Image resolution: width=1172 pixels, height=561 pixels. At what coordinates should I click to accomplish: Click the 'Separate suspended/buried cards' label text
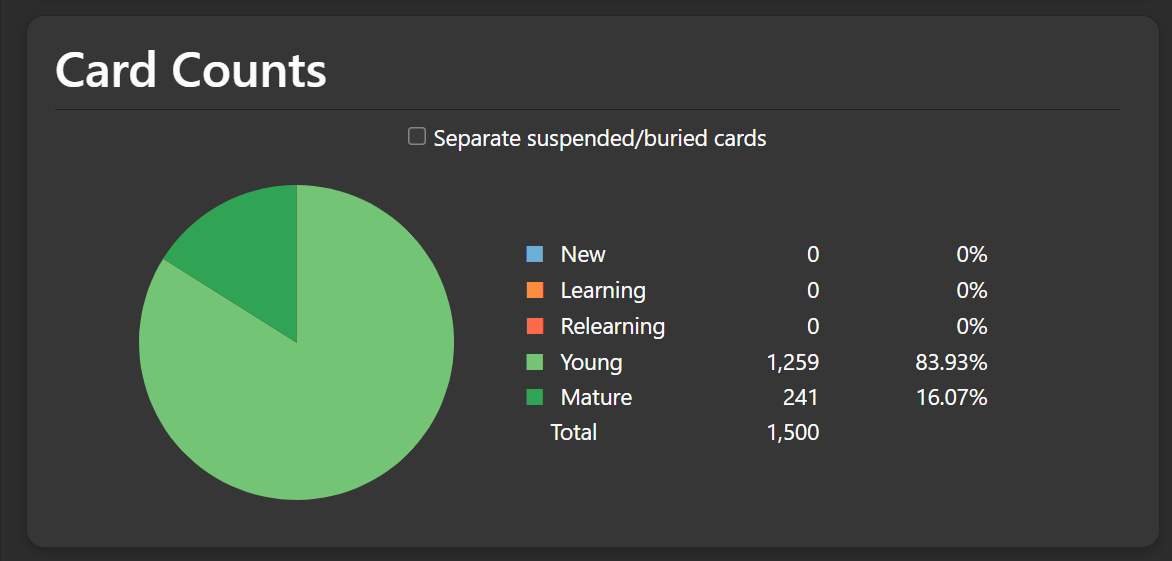coord(599,139)
